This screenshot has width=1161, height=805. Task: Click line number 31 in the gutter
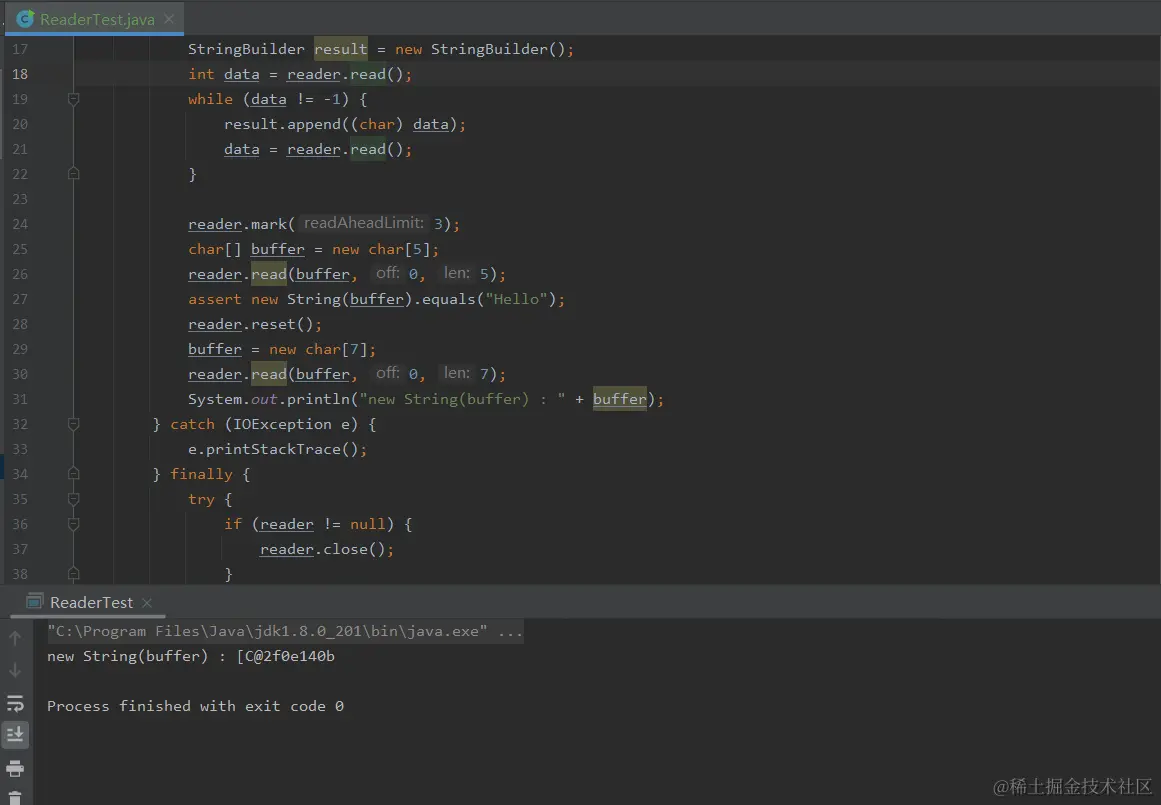tap(20, 399)
